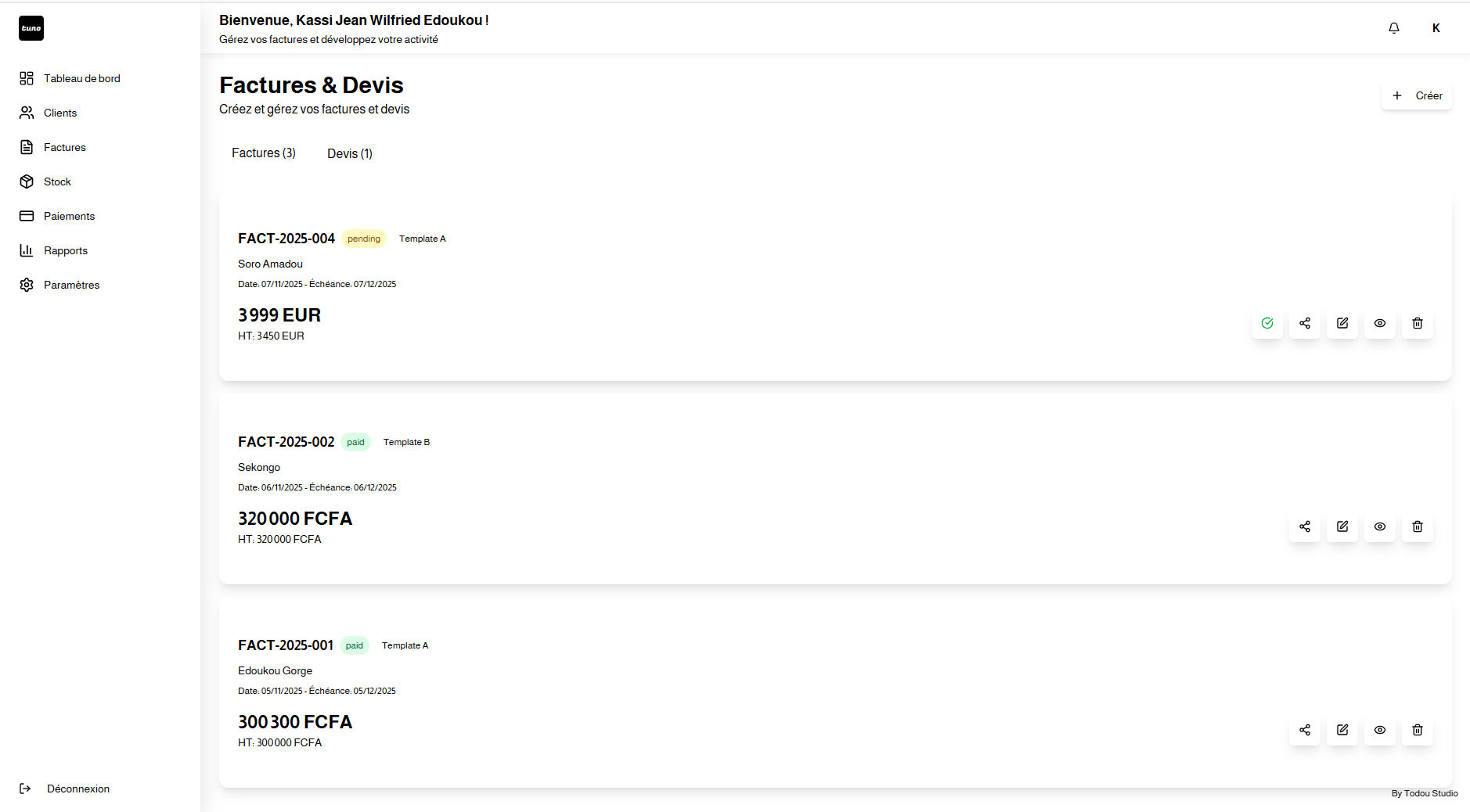Open the K profile avatar
This screenshot has width=1470, height=812.
click(x=1436, y=27)
